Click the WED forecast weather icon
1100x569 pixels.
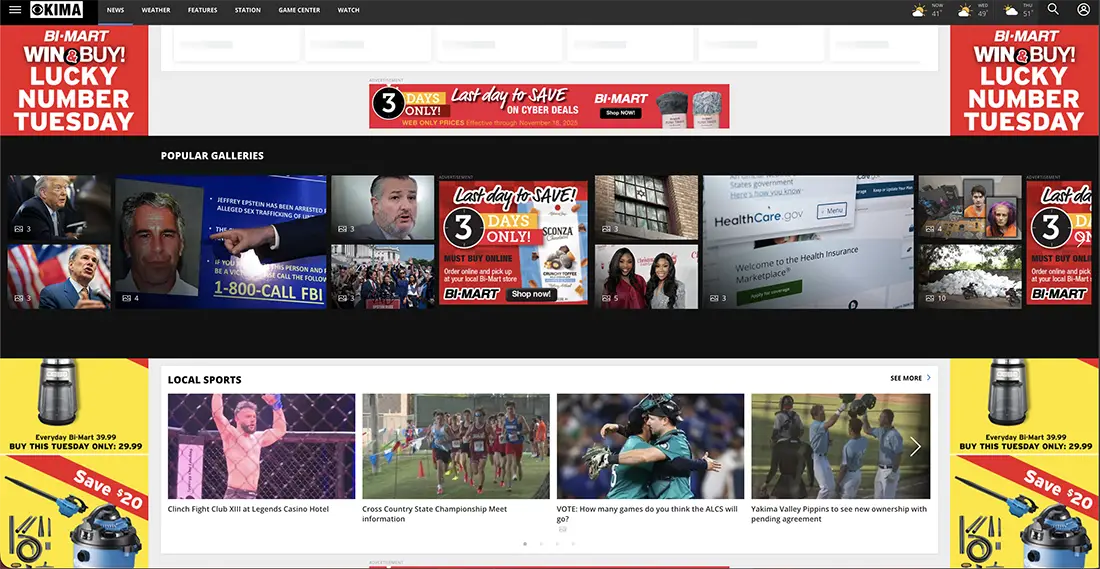point(965,11)
